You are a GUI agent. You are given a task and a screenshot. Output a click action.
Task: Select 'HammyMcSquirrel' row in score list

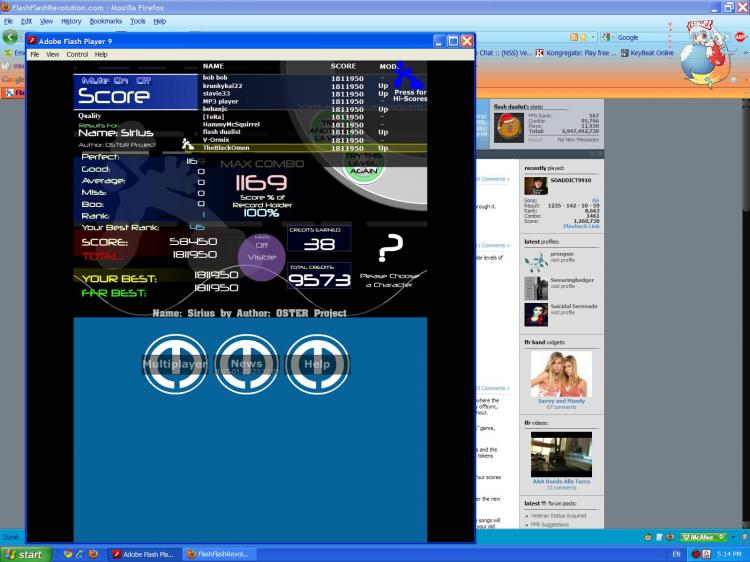click(312, 124)
